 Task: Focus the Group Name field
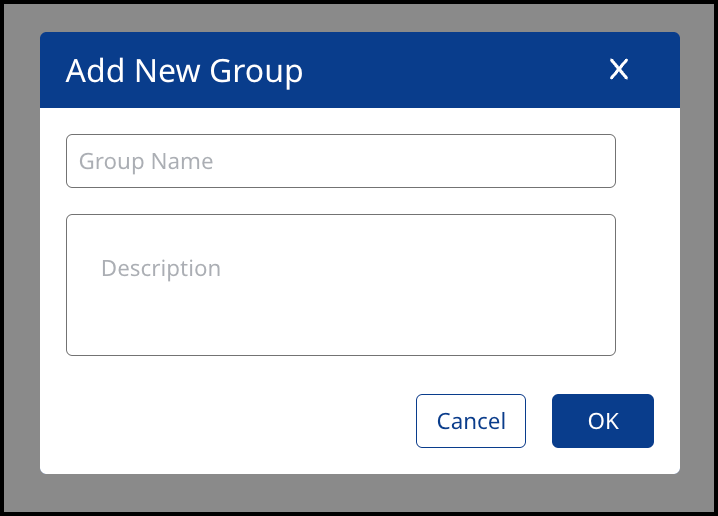[x=340, y=161]
